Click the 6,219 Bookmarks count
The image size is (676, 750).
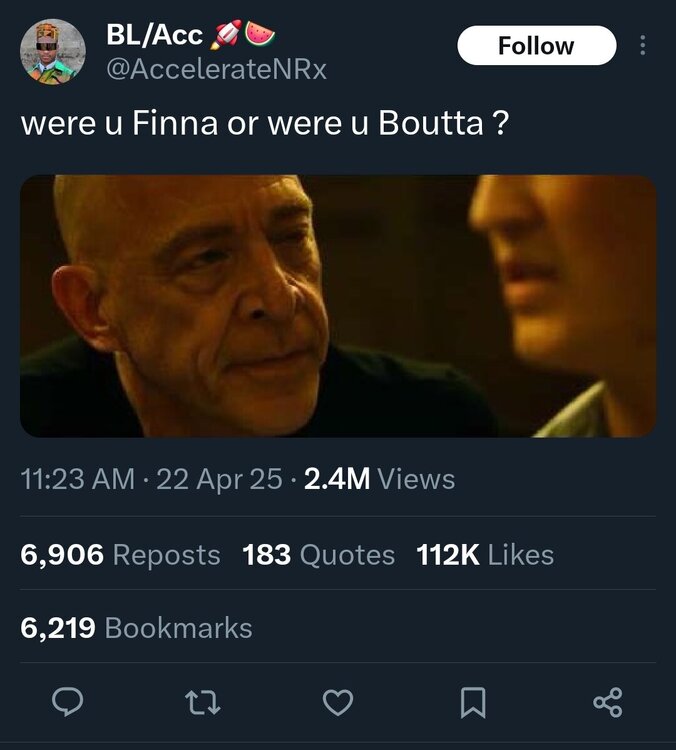click(x=136, y=628)
